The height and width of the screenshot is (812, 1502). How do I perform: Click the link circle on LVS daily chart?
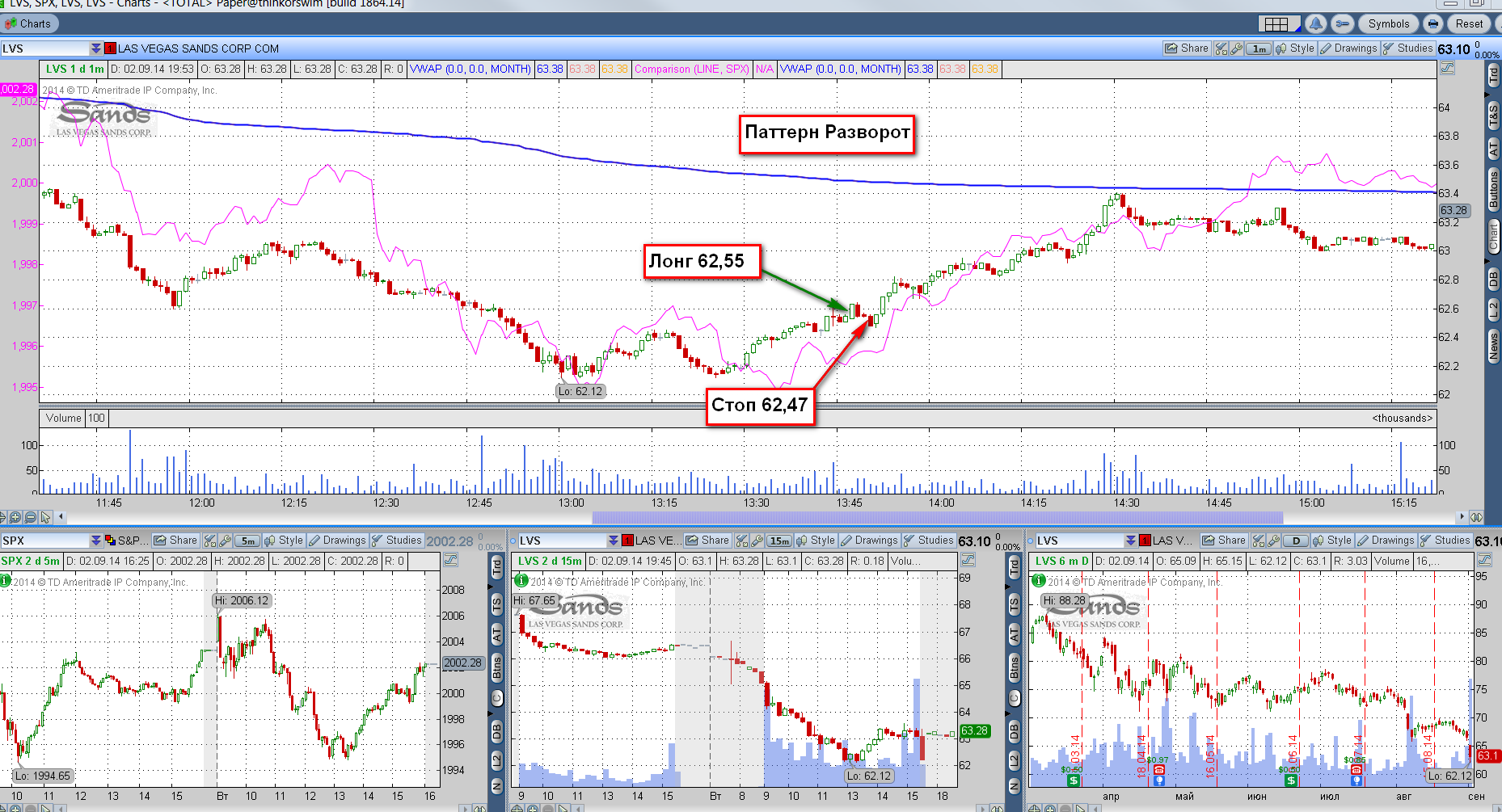pos(1031,541)
